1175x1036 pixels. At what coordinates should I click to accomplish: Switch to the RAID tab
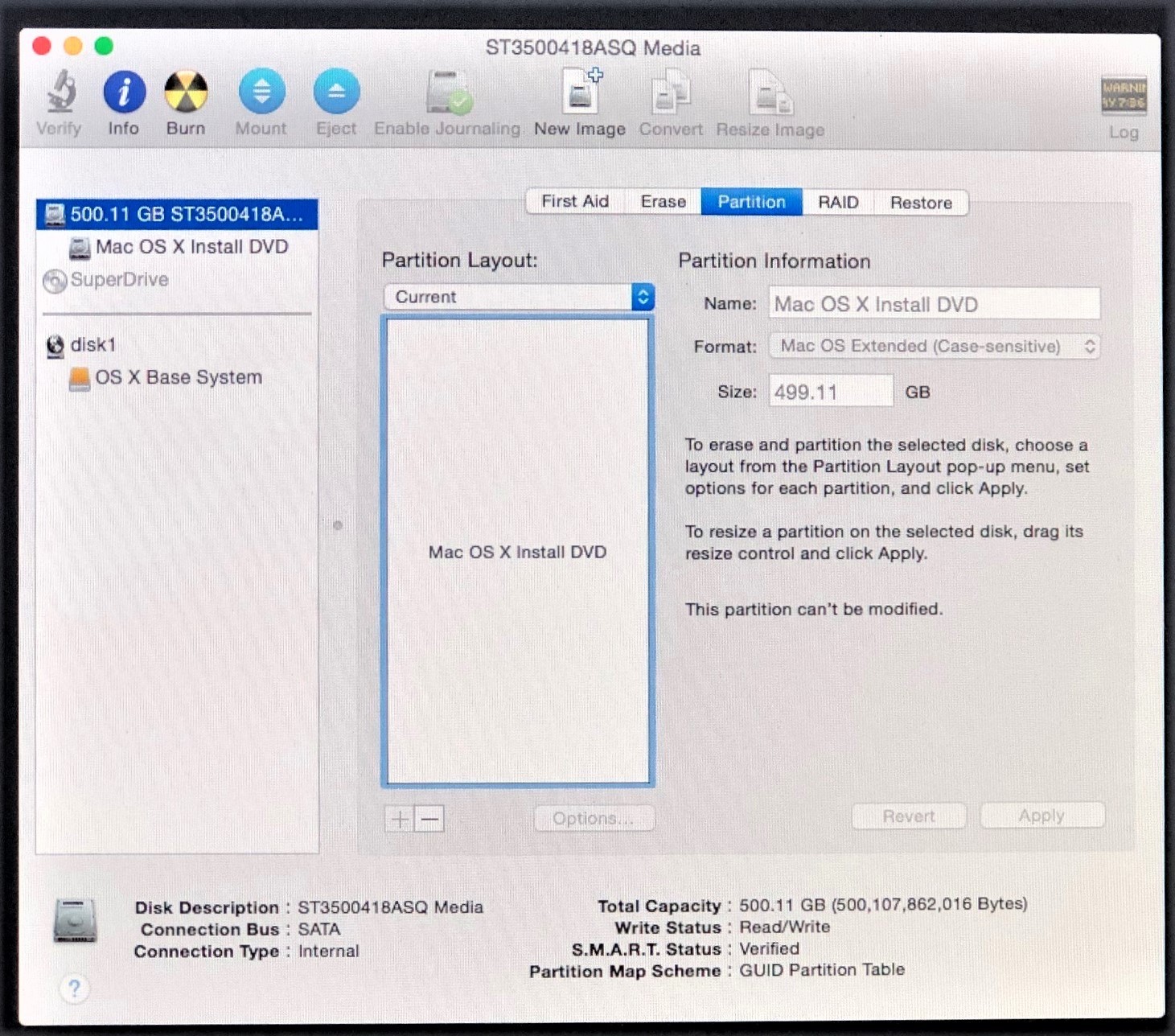point(839,202)
